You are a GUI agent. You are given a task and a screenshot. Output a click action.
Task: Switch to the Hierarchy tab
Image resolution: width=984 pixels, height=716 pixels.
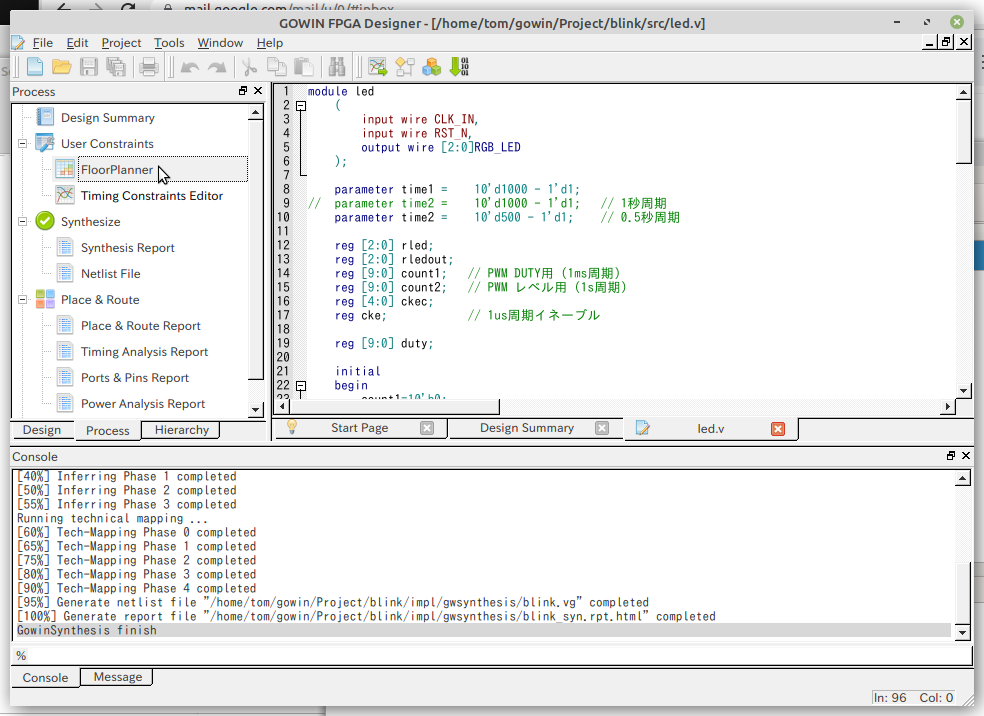[182, 430]
